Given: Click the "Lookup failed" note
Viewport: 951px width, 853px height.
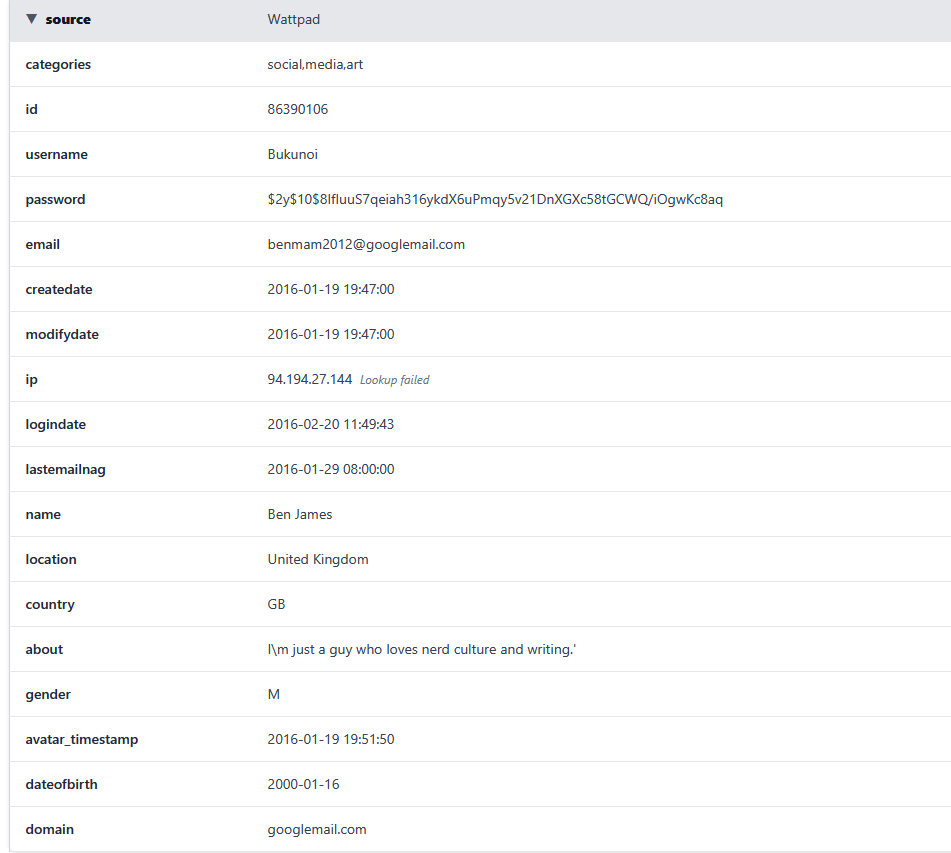Looking at the screenshot, I should click(395, 380).
